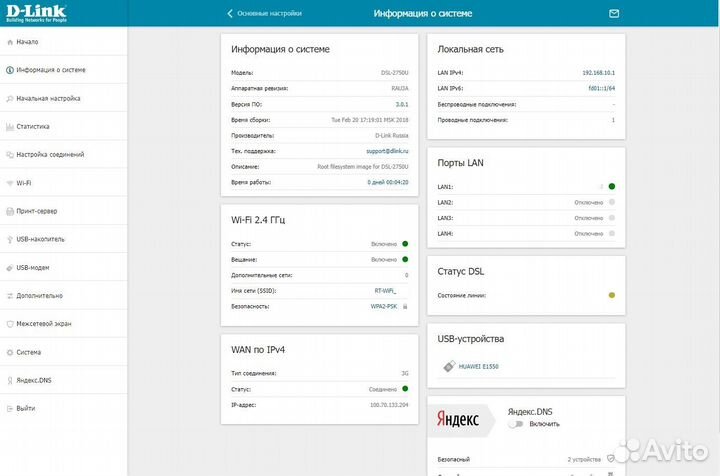
Task: Click the shield icon in Безопасный row
Action: click(611, 459)
